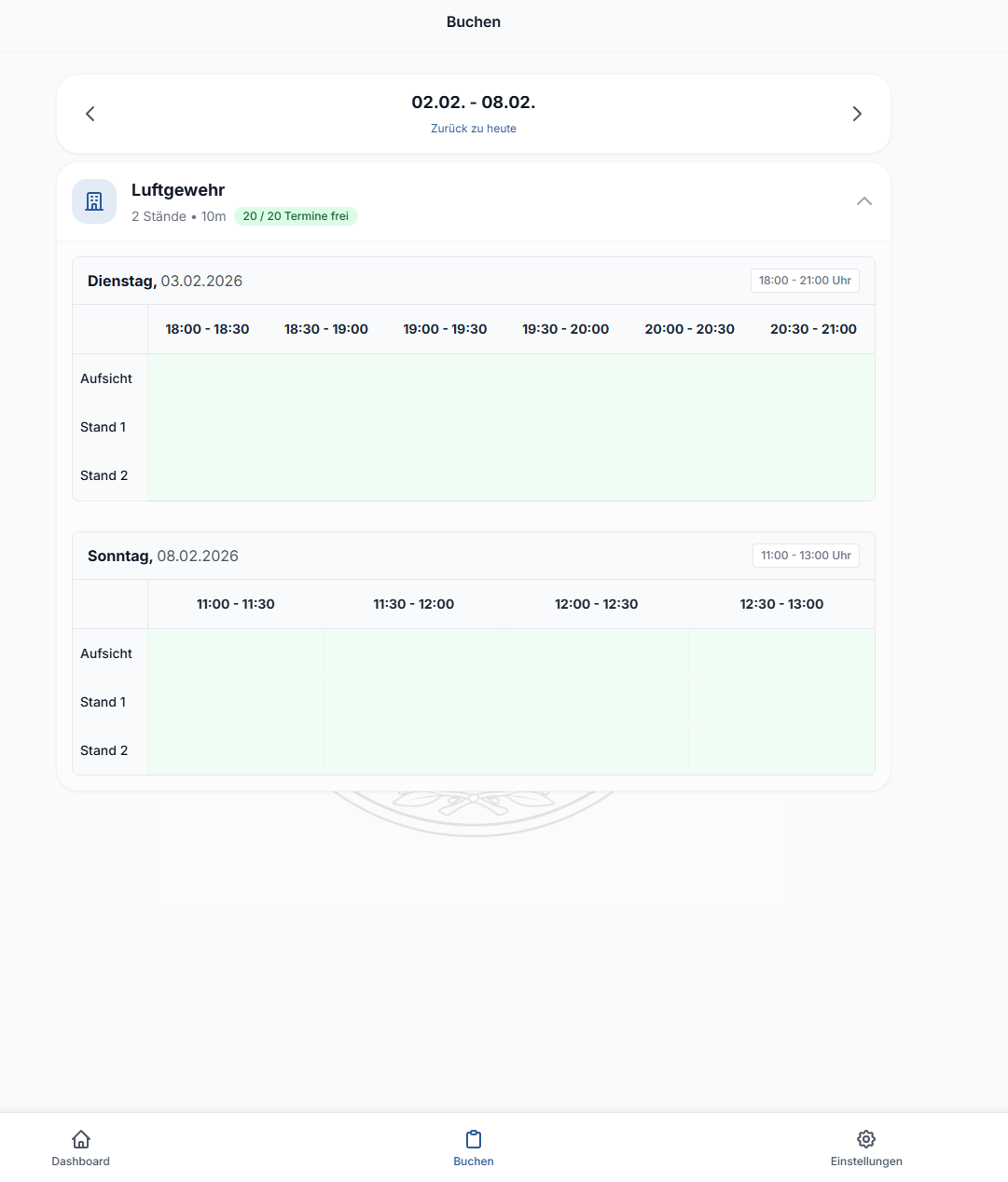
Task: Book Sunday Stand 2 at 11:00 - 11:30
Action: pos(236,750)
